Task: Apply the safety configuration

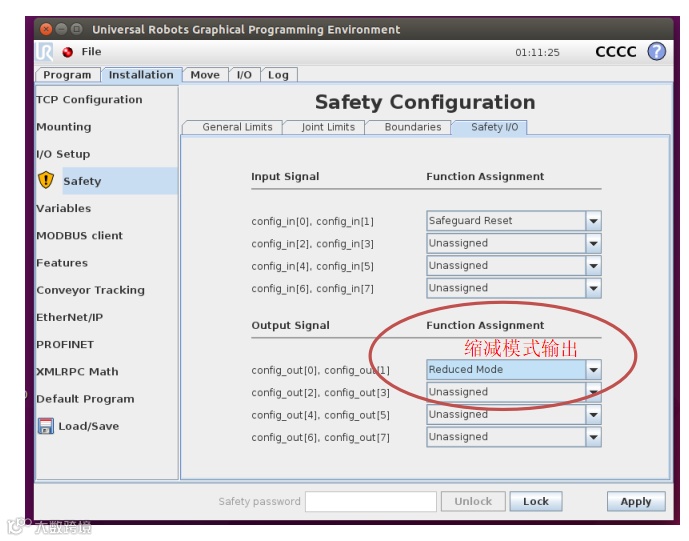Action: point(636,501)
